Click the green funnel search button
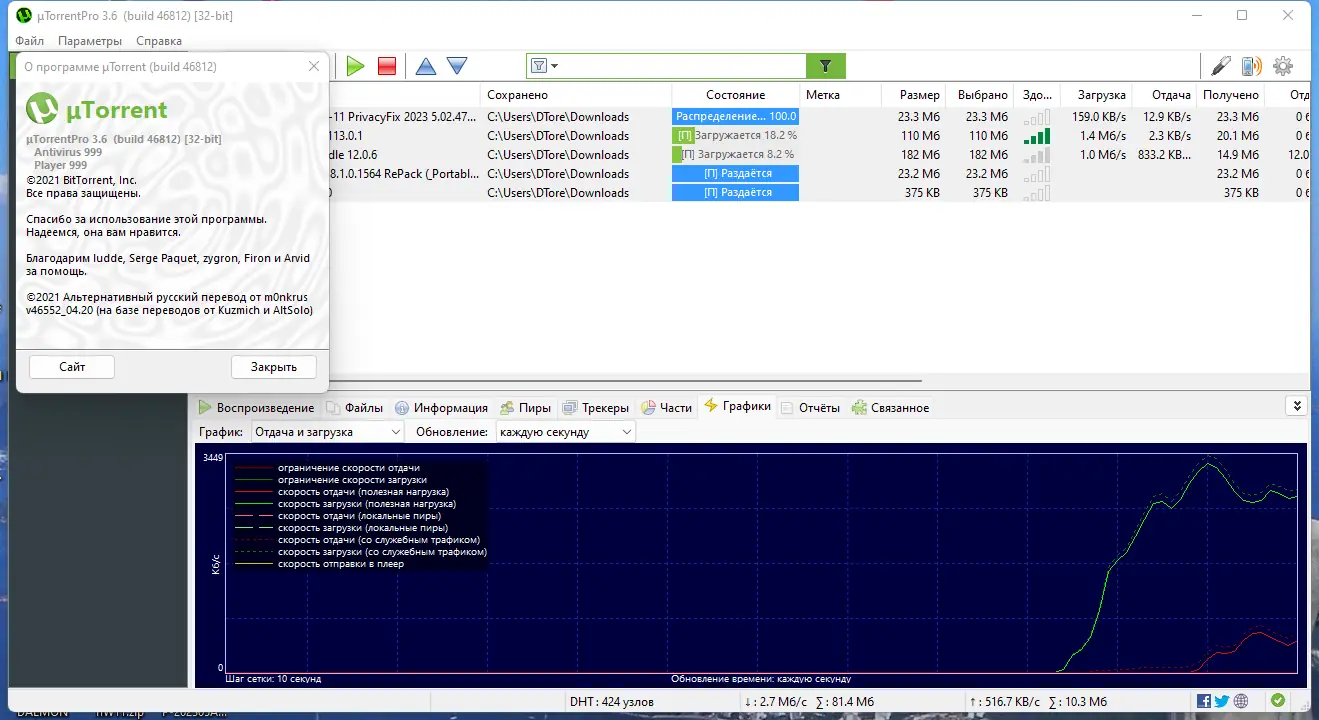1319x720 pixels. pos(826,66)
